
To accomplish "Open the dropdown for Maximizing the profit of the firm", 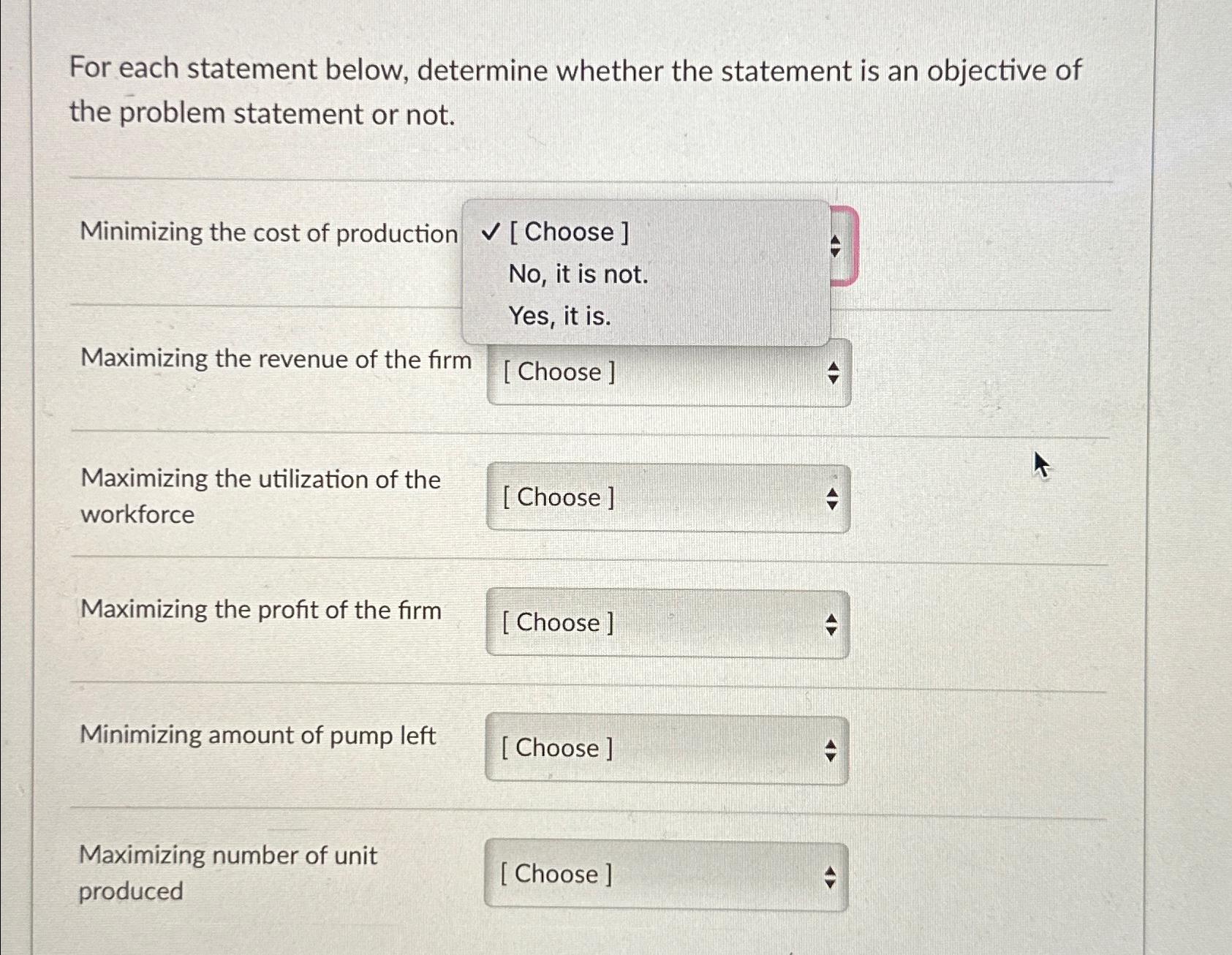I will click(667, 623).
